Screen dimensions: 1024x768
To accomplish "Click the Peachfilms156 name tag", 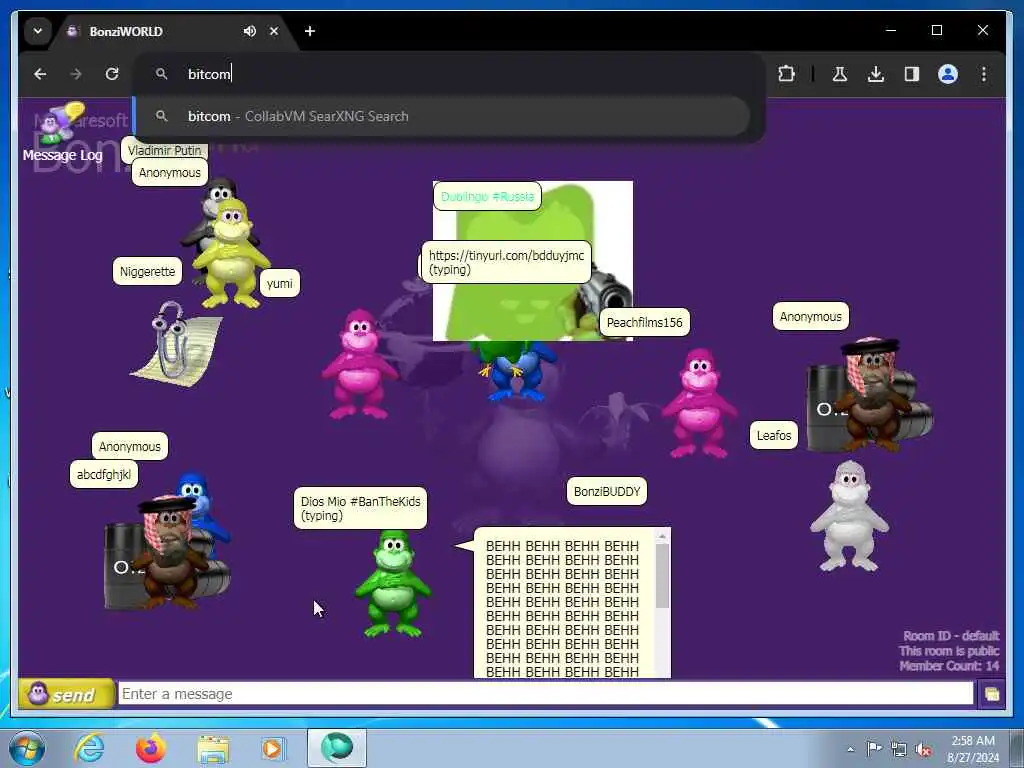I will tap(644, 323).
